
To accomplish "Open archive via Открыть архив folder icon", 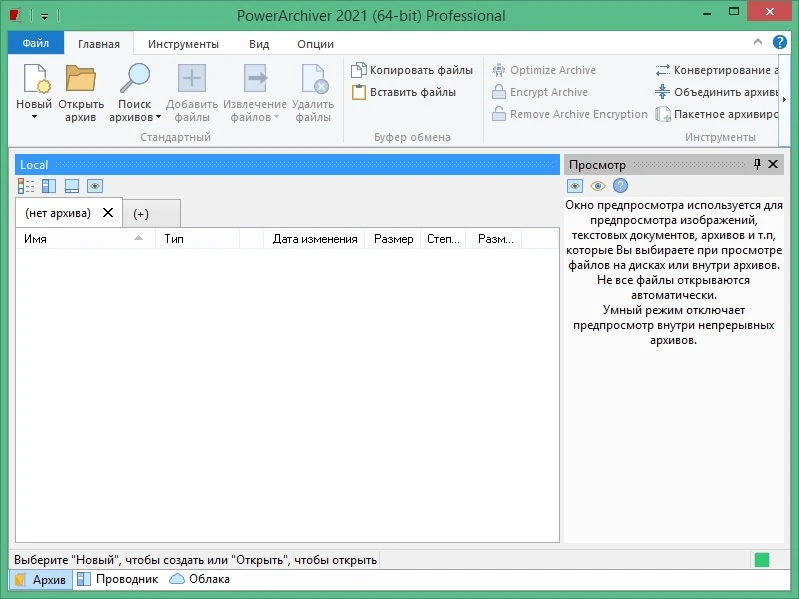I will (81, 78).
